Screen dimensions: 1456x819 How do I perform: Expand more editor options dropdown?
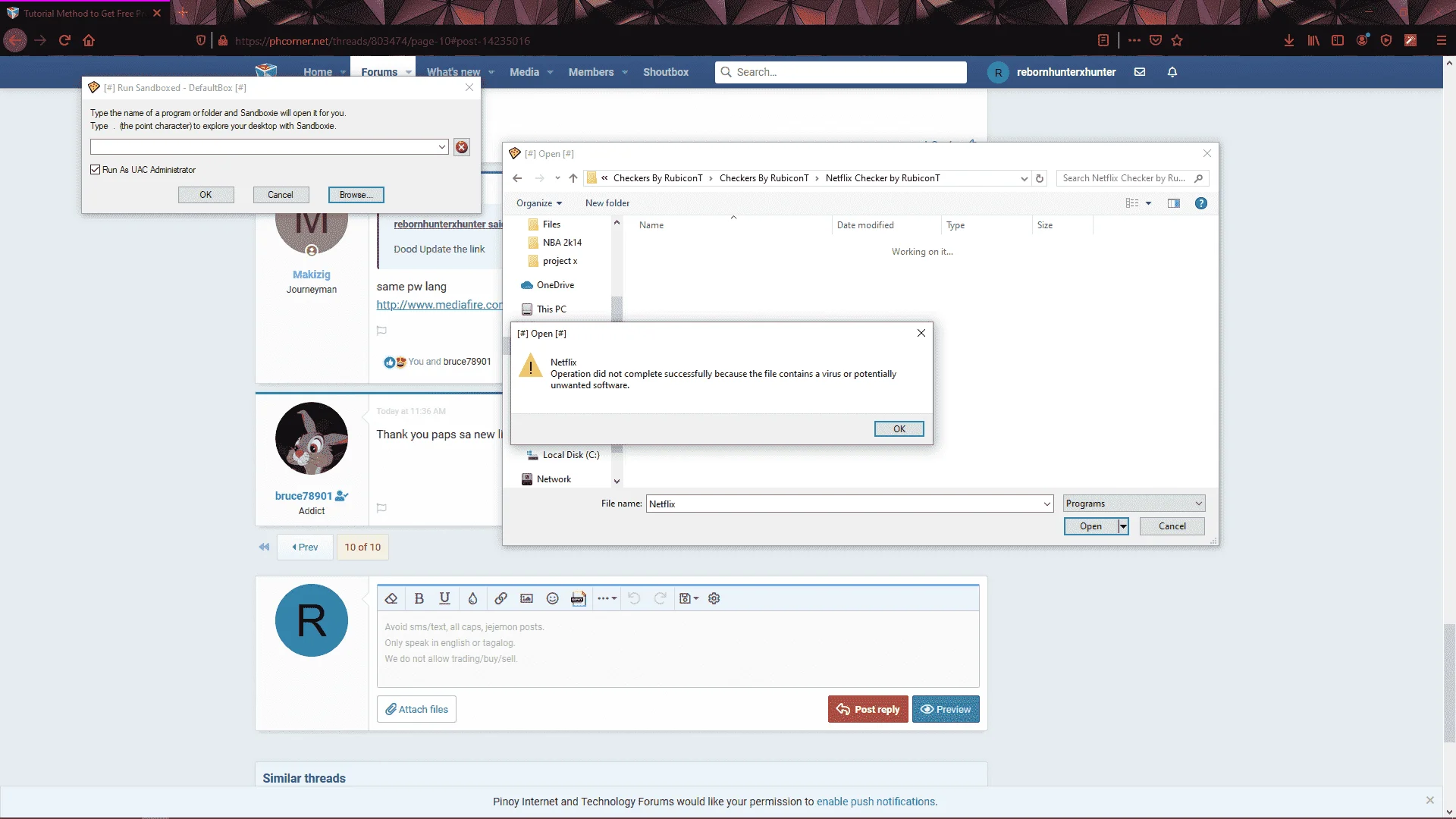[x=607, y=598]
